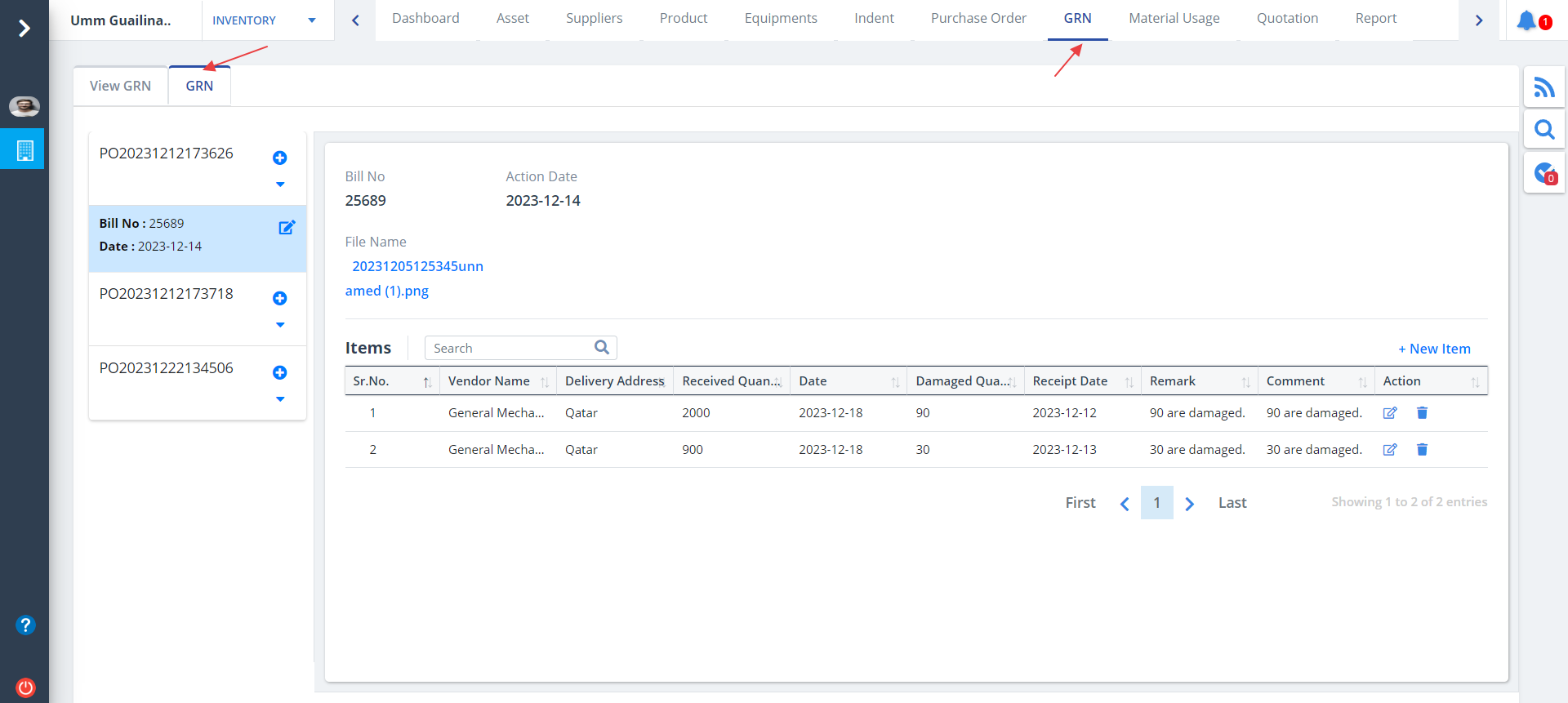Add GRN to PO20231212173718 with plus icon
Image resolution: width=1568 pixels, height=703 pixels.
point(279,298)
